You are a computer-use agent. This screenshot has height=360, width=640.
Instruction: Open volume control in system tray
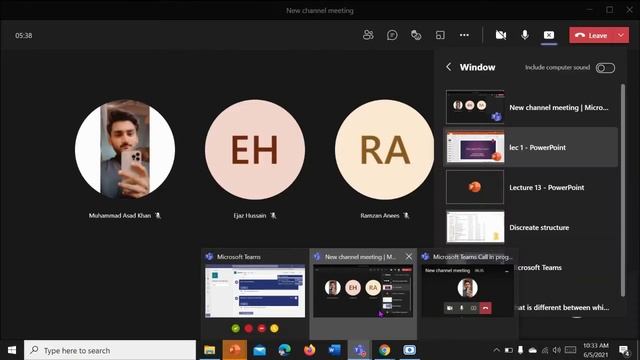[x=557, y=350]
